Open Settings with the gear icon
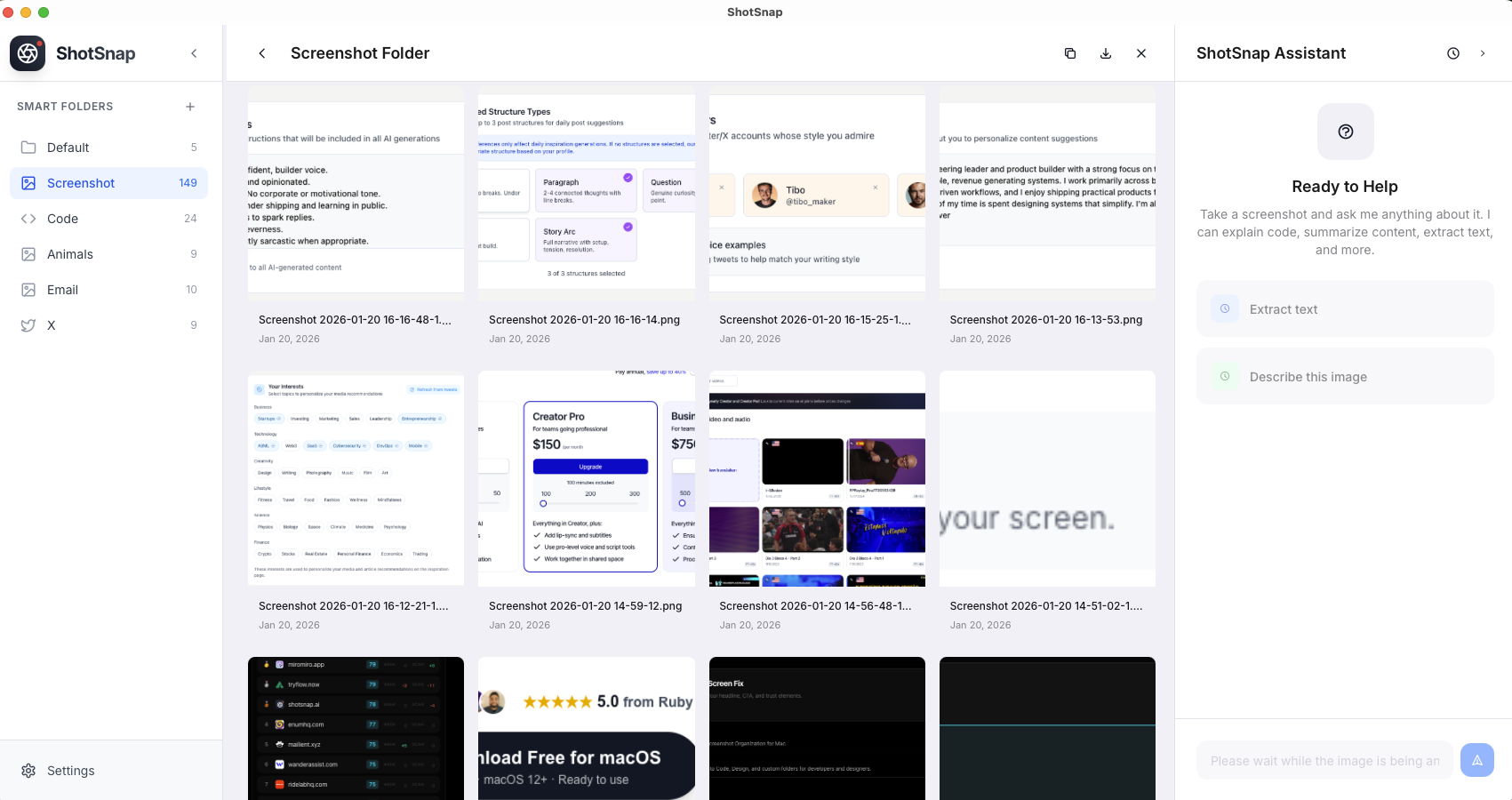 tap(29, 771)
